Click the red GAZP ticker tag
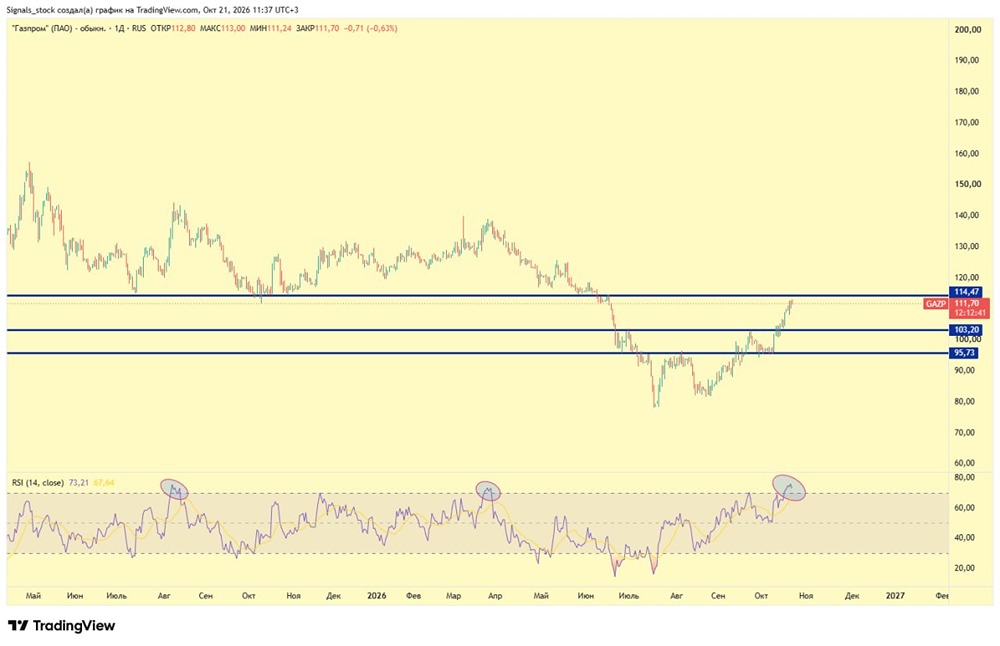This screenshot has height=646, width=1000. (x=936, y=304)
